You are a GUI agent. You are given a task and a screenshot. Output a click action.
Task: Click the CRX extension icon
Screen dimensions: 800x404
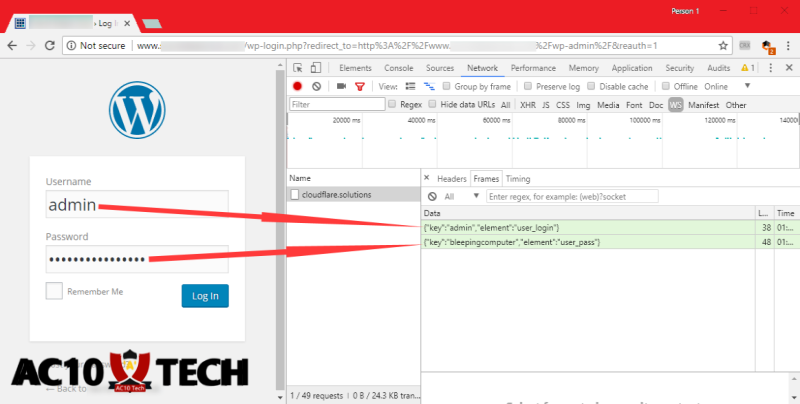745,45
